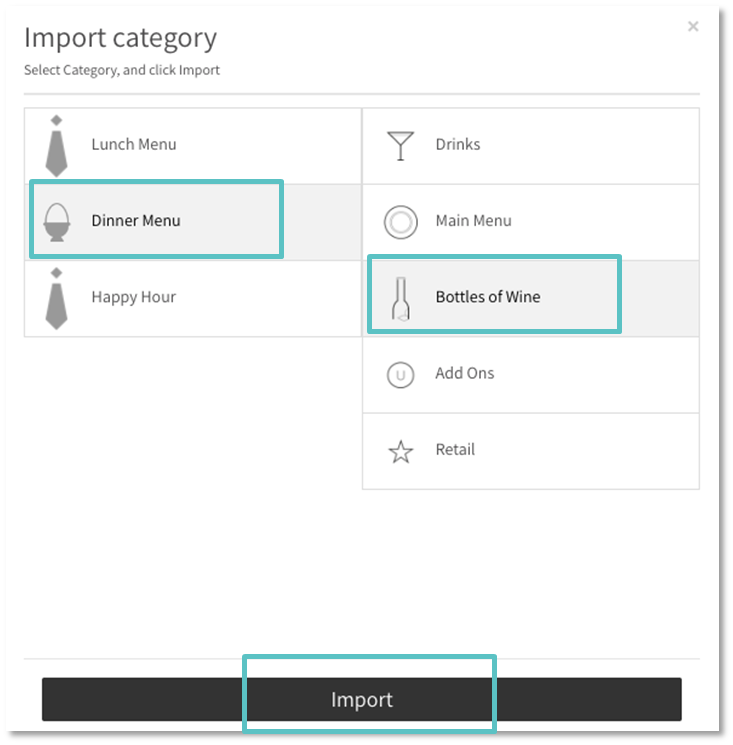Close the Import category dialog
The height and width of the screenshot is (745, 733).
[x=693, y=27]
